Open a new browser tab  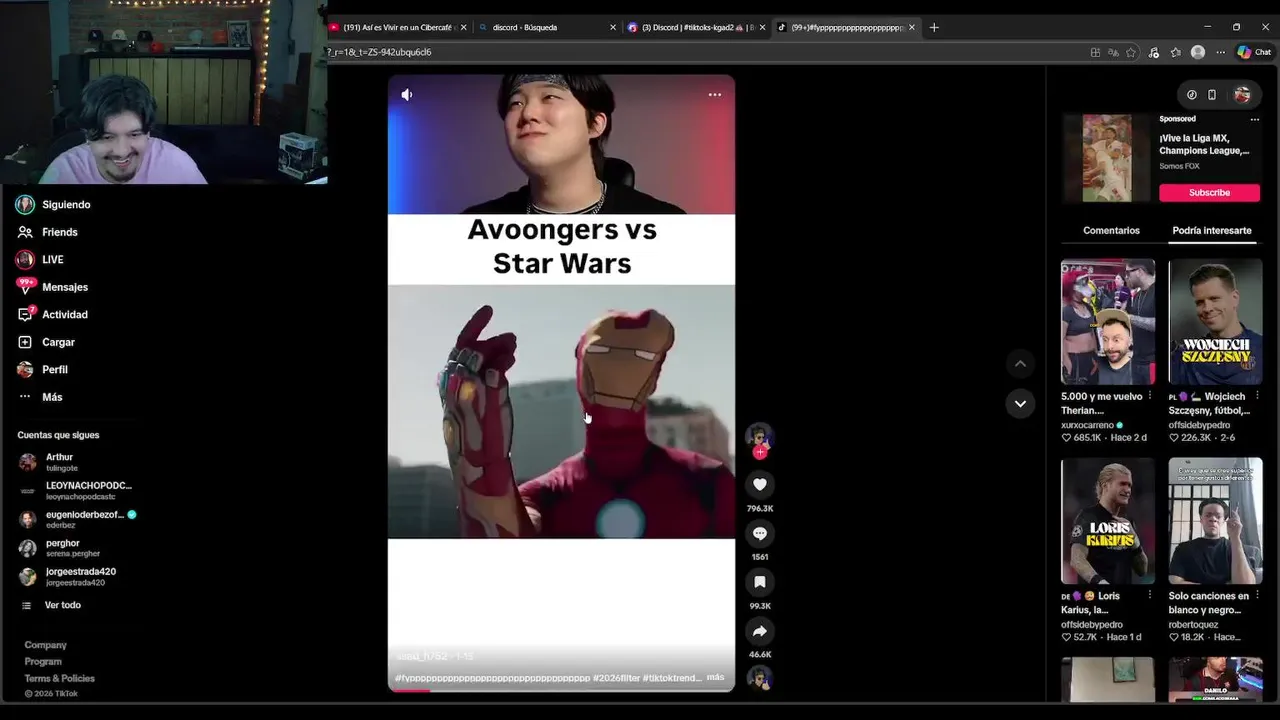click(934, 27)
